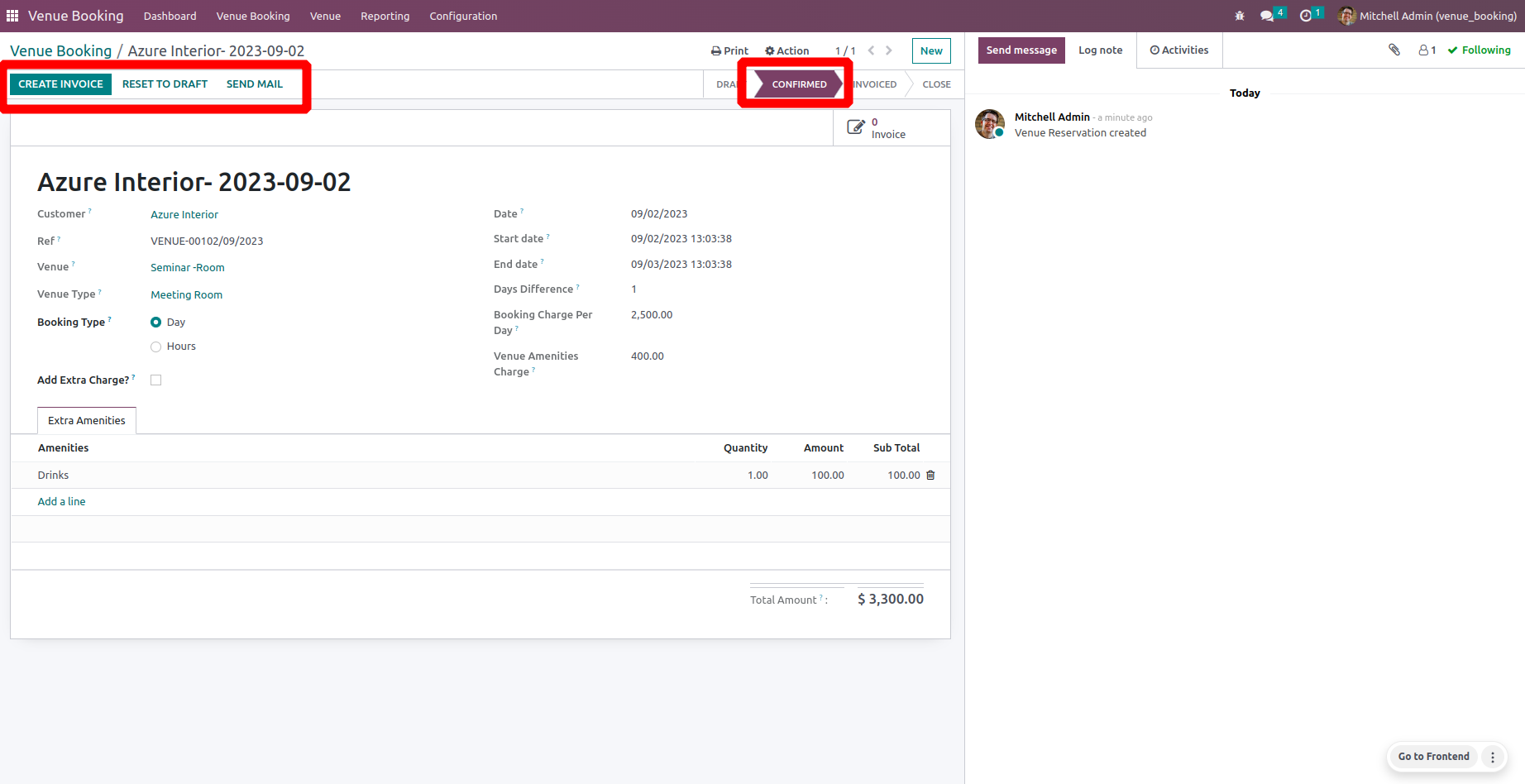
Task: Open the Dashboard menu
Action: tap(170, 16)
